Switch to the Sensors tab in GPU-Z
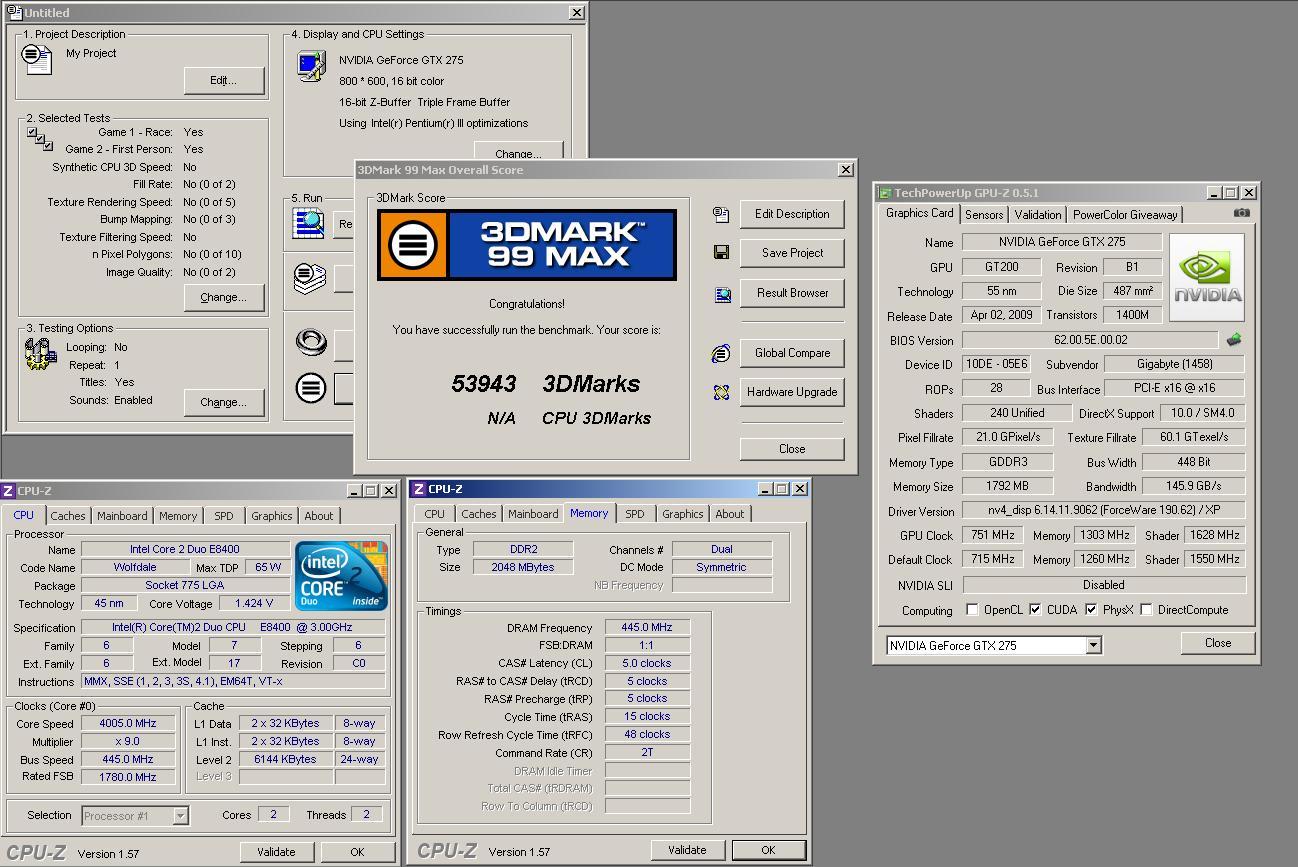This screenshot has width=1298, height=867. click(984, 214)
